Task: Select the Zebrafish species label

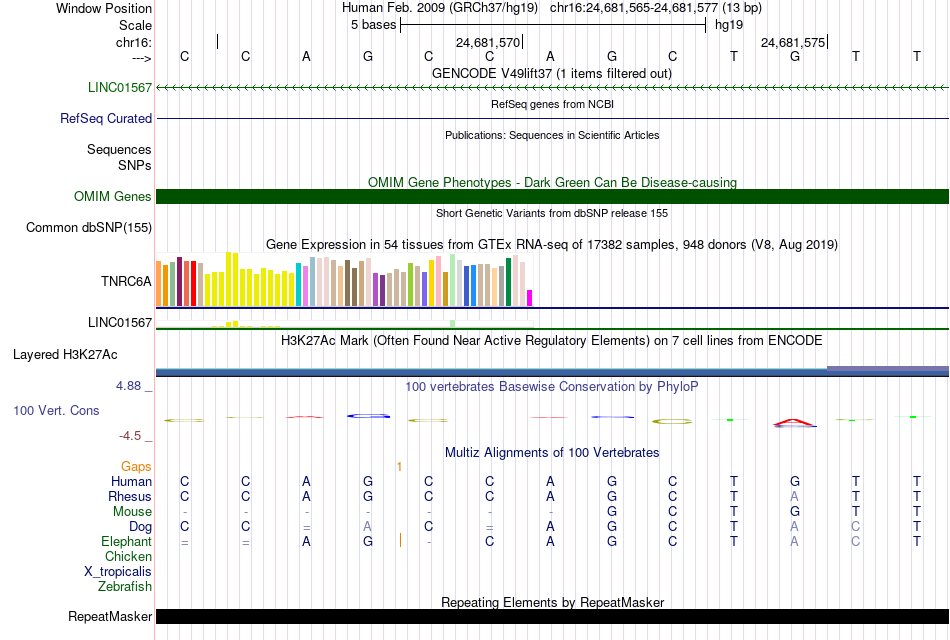Action: [x=125, y=586]
